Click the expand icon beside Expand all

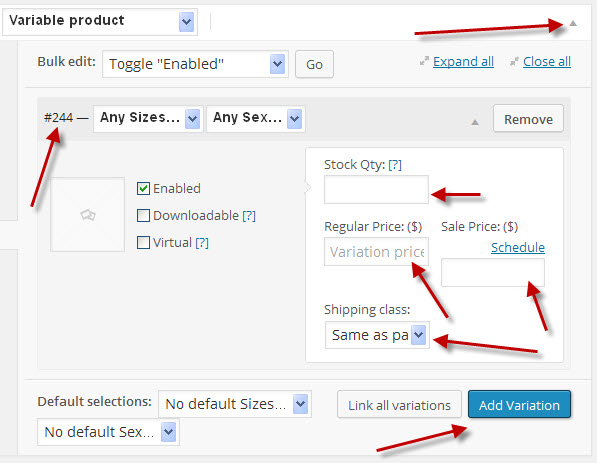424,61
